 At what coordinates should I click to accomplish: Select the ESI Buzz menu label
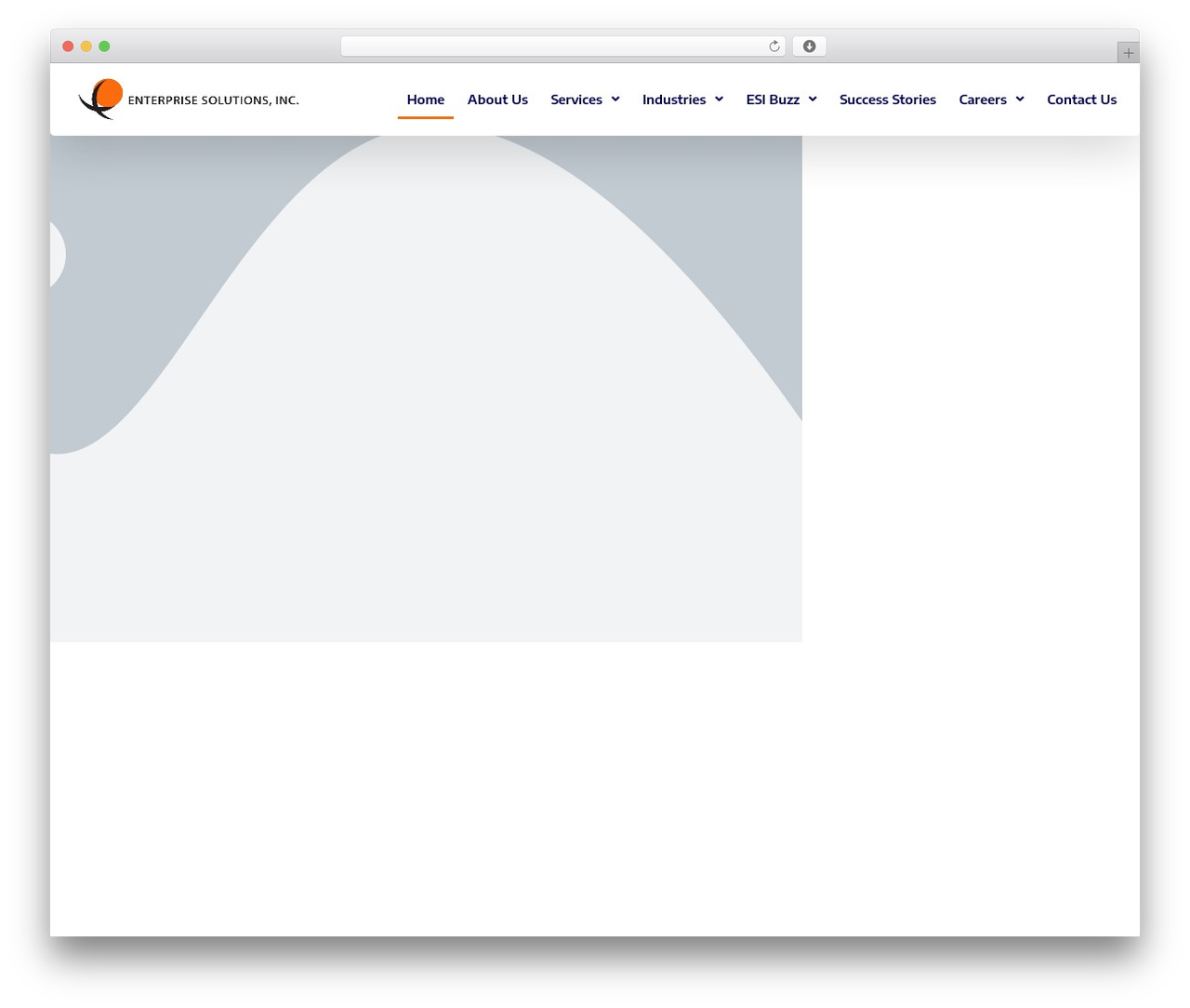pos(773,99)
